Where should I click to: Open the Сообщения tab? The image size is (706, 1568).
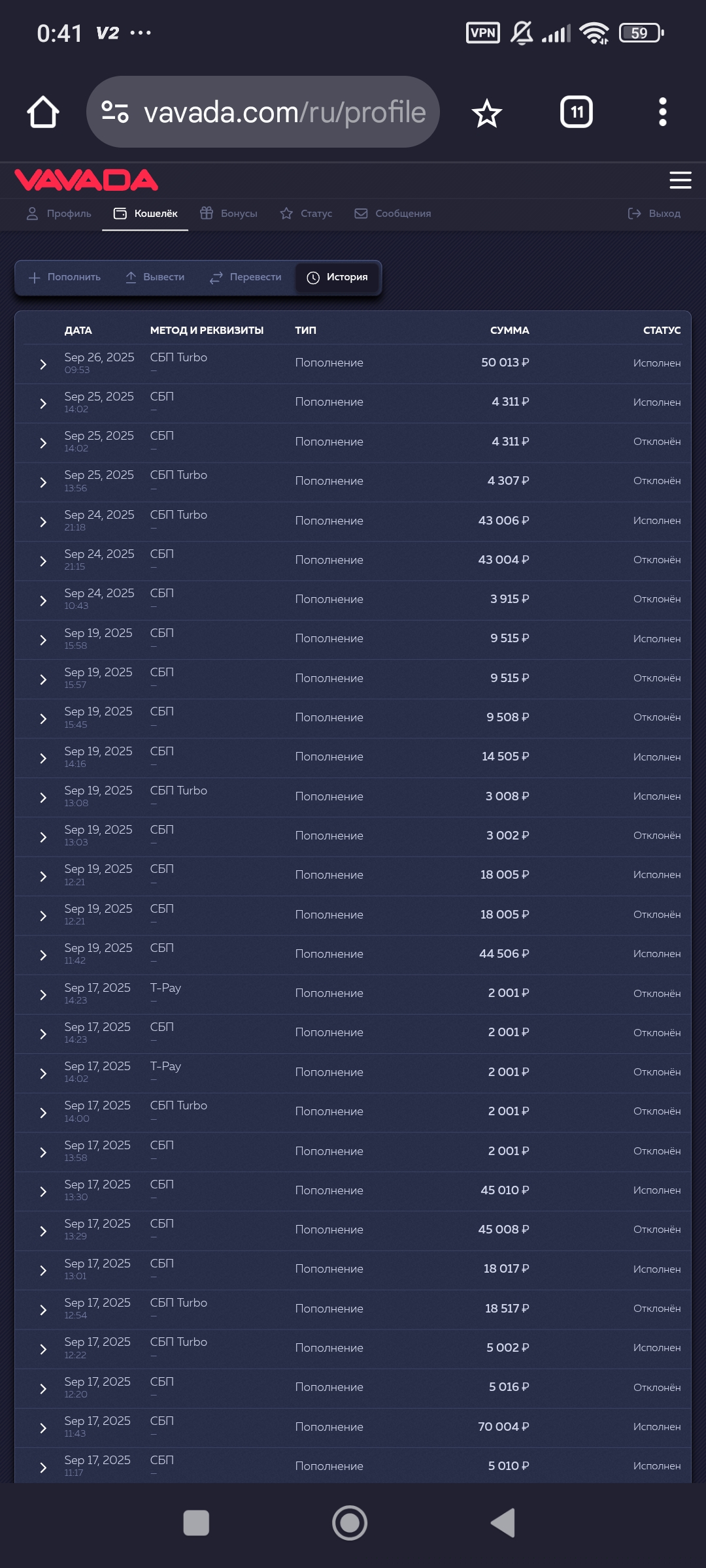pyautogui.click(x=393, y=214)
